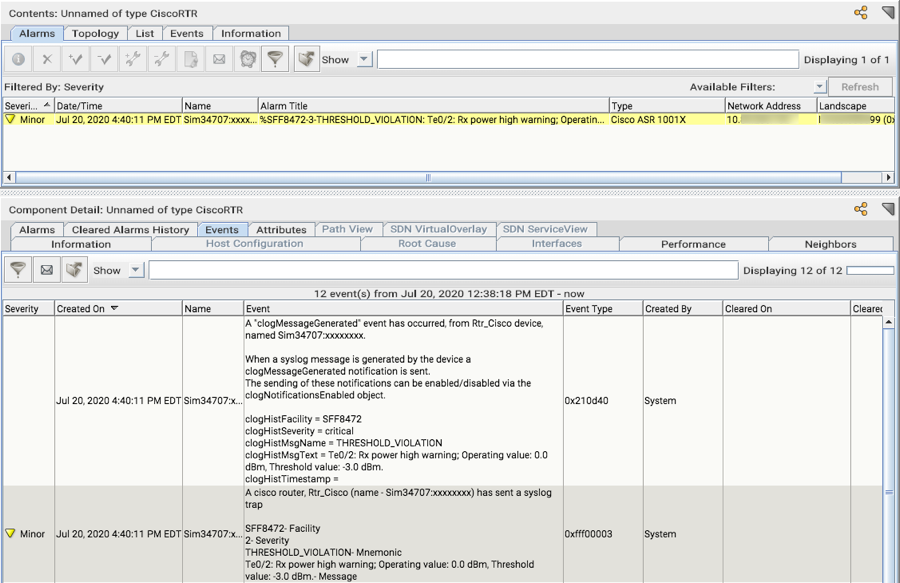Screen dimensions: 900x583
Task: Click the email alarm envelope icon
Action: [x=219, y=60]
